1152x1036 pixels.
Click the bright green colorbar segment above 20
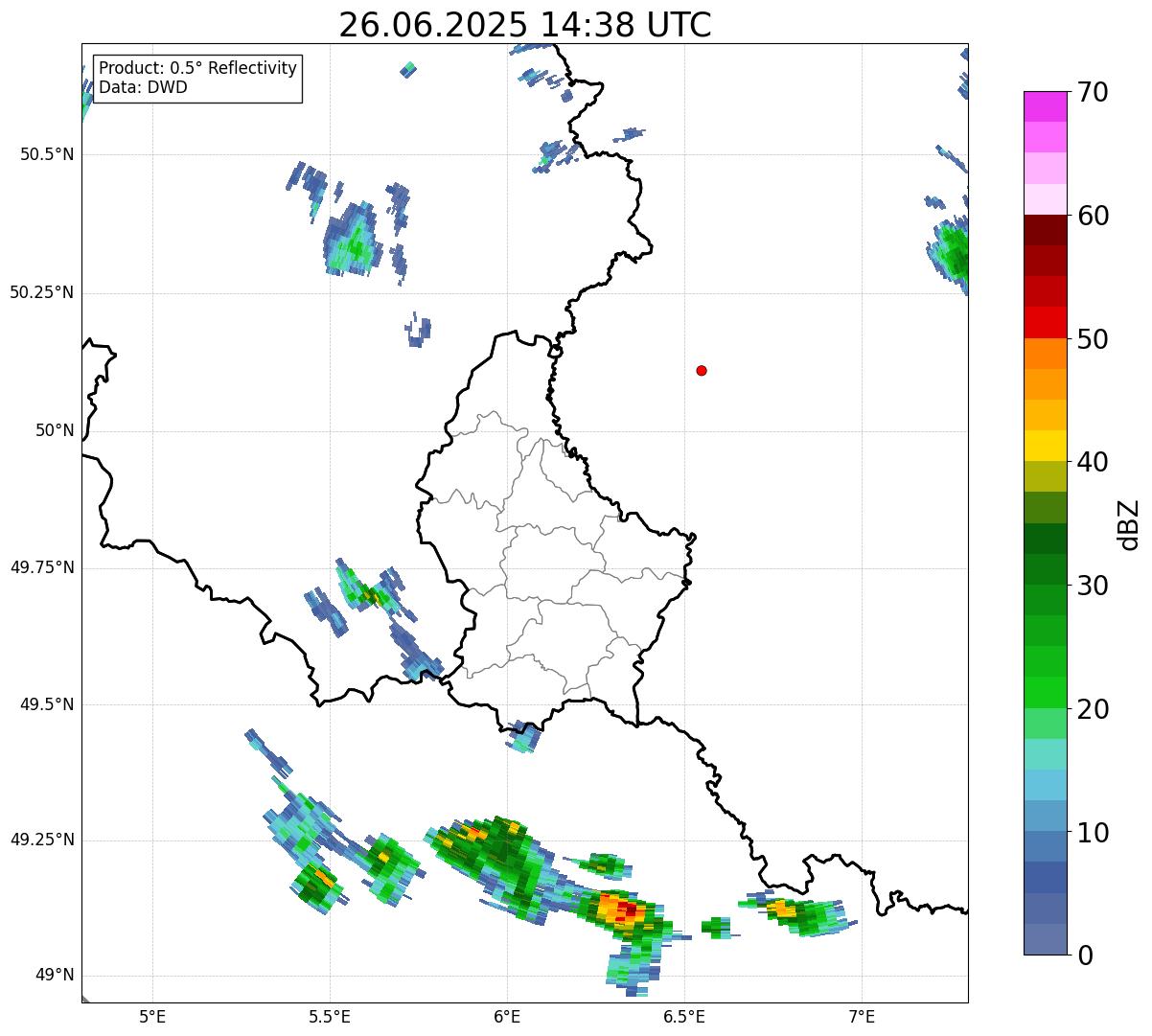pos(1045,693)
